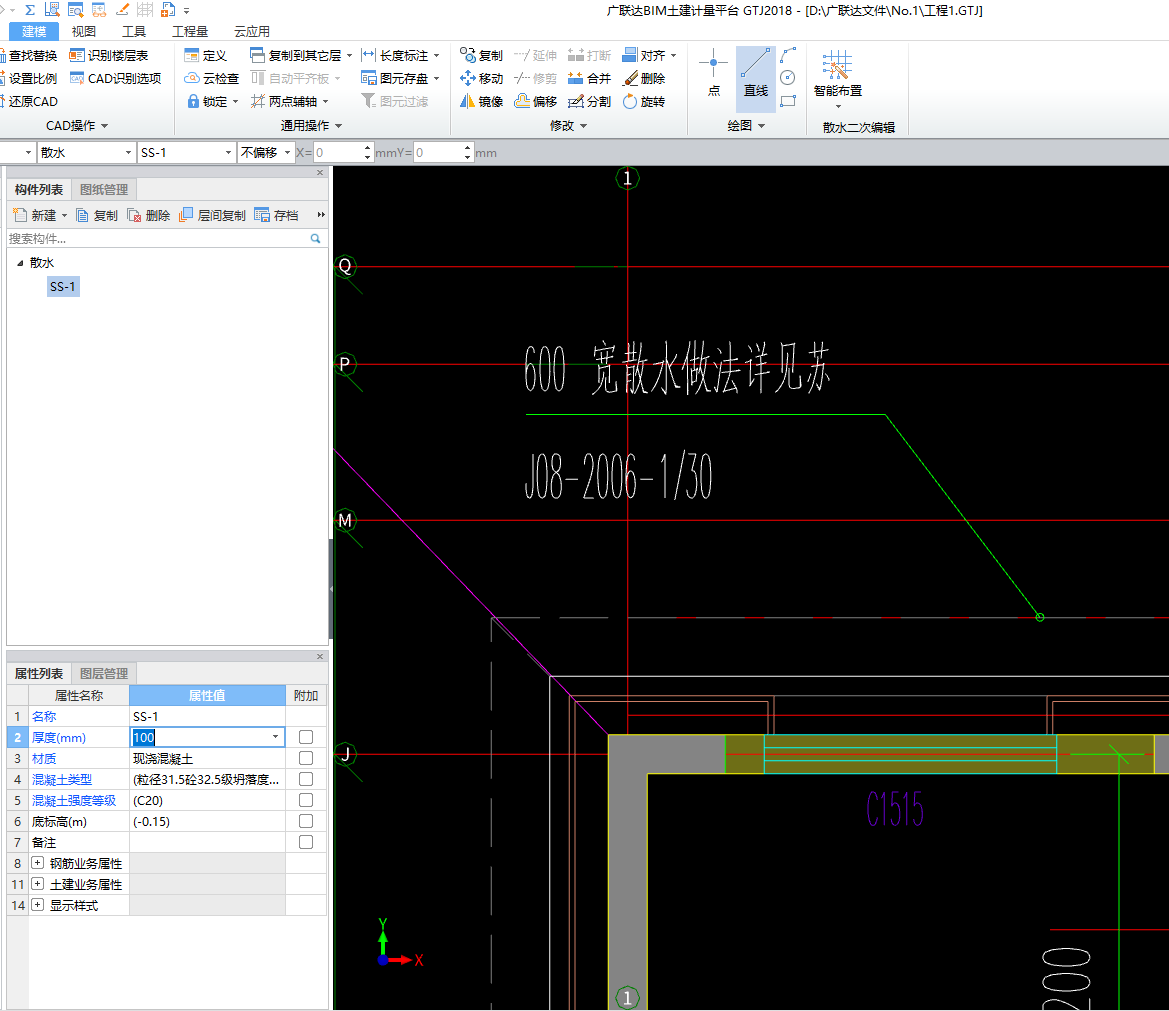This screenshot has width=1169, height=1011.
Task: Open 识别楼层表 tool
Action: (x=109, y=55)
